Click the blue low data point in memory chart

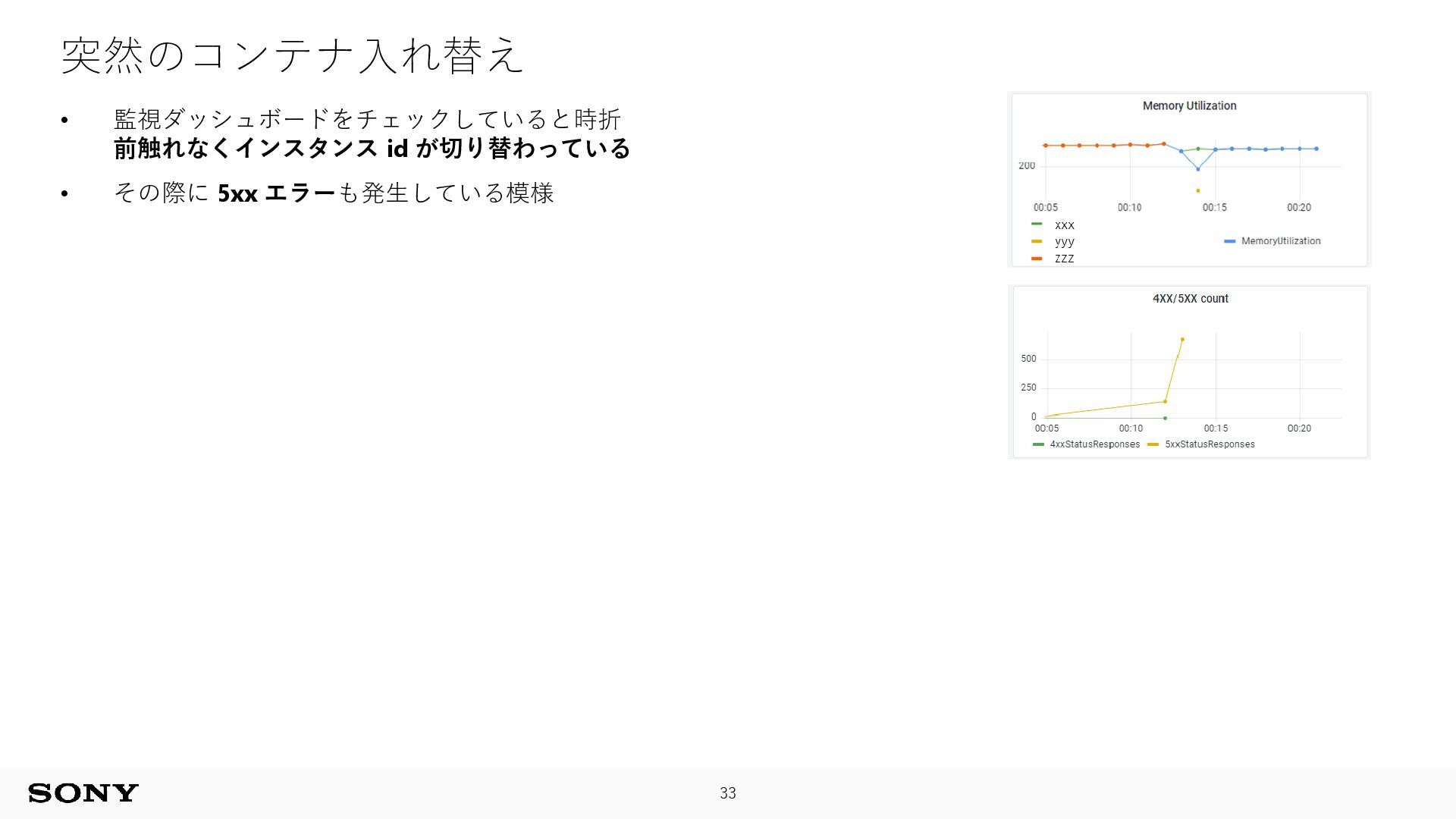point(1198,169)
